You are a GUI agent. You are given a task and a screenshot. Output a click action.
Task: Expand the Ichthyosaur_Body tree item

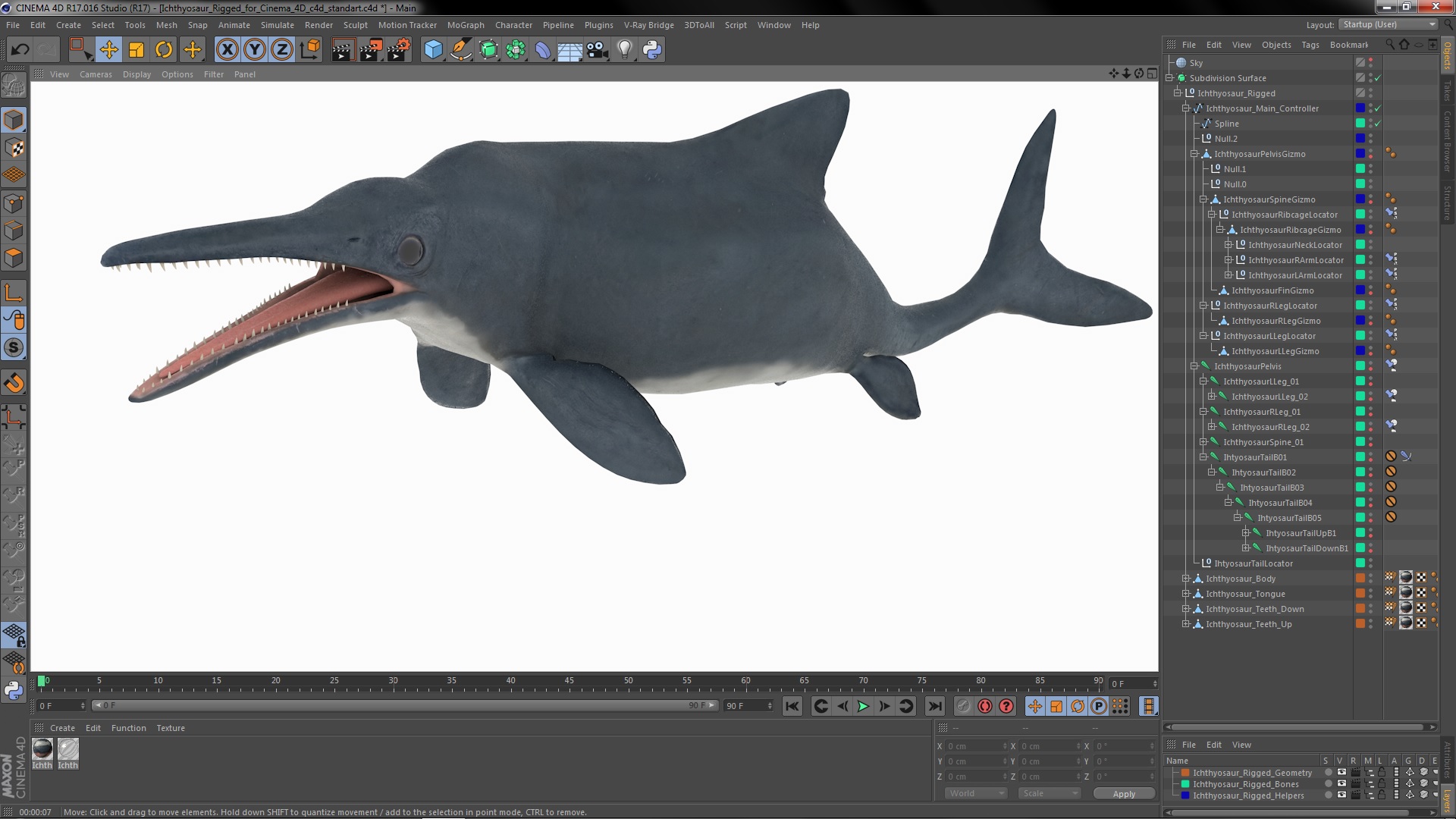click(x=1185, y=579)
